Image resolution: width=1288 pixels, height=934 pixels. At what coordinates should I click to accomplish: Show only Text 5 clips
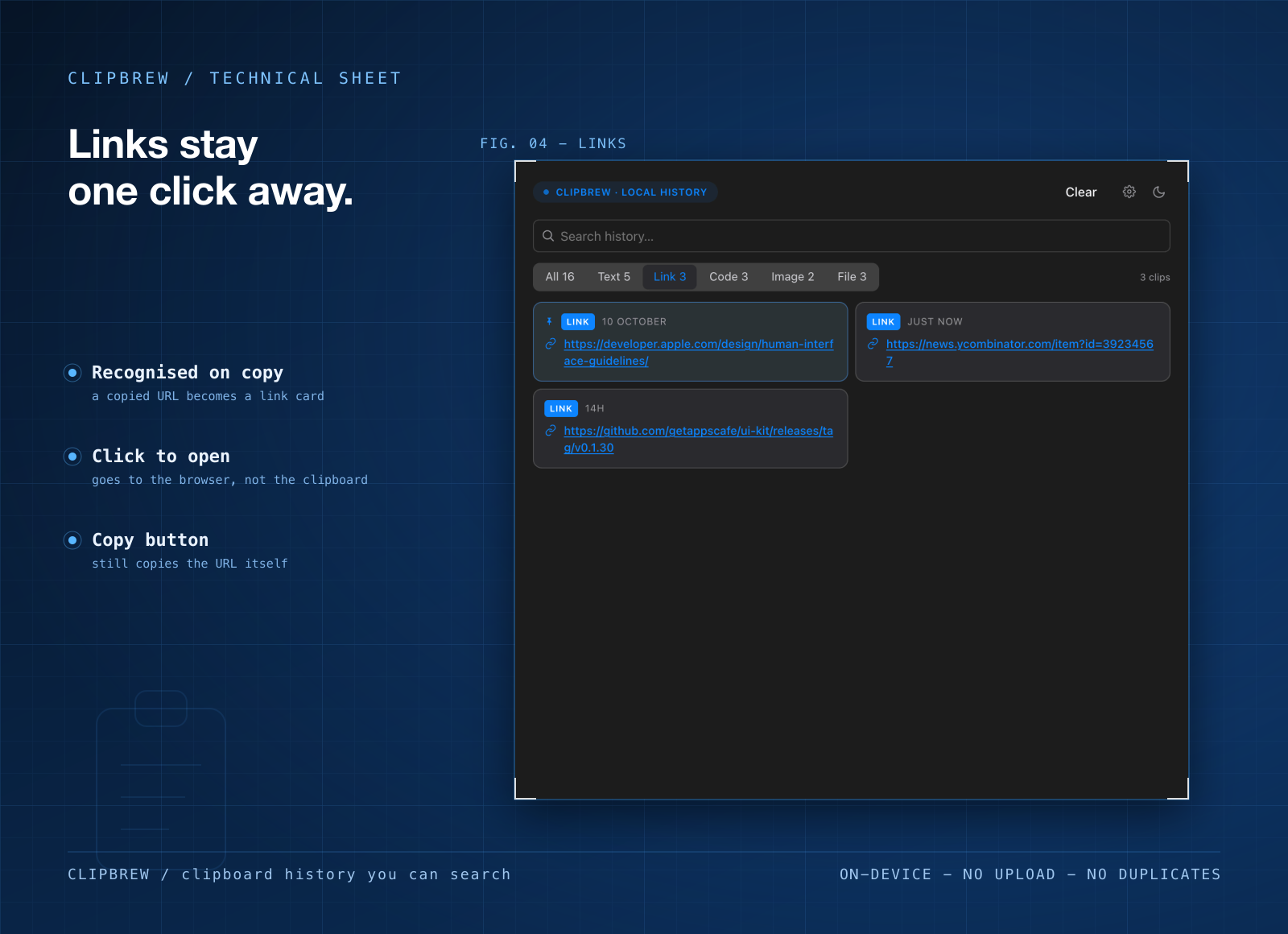coord(614,277)
